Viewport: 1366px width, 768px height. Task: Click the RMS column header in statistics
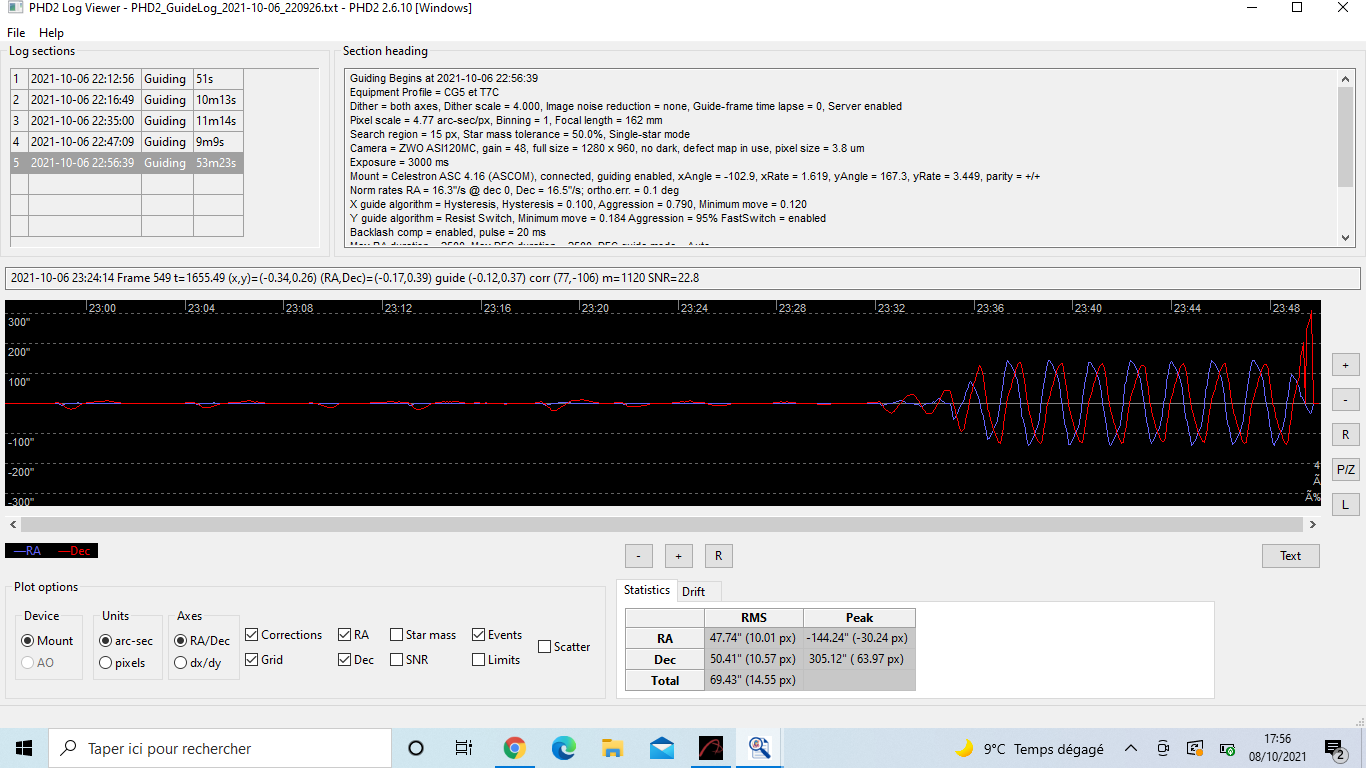pyautogui.click(x=754, y=618)
